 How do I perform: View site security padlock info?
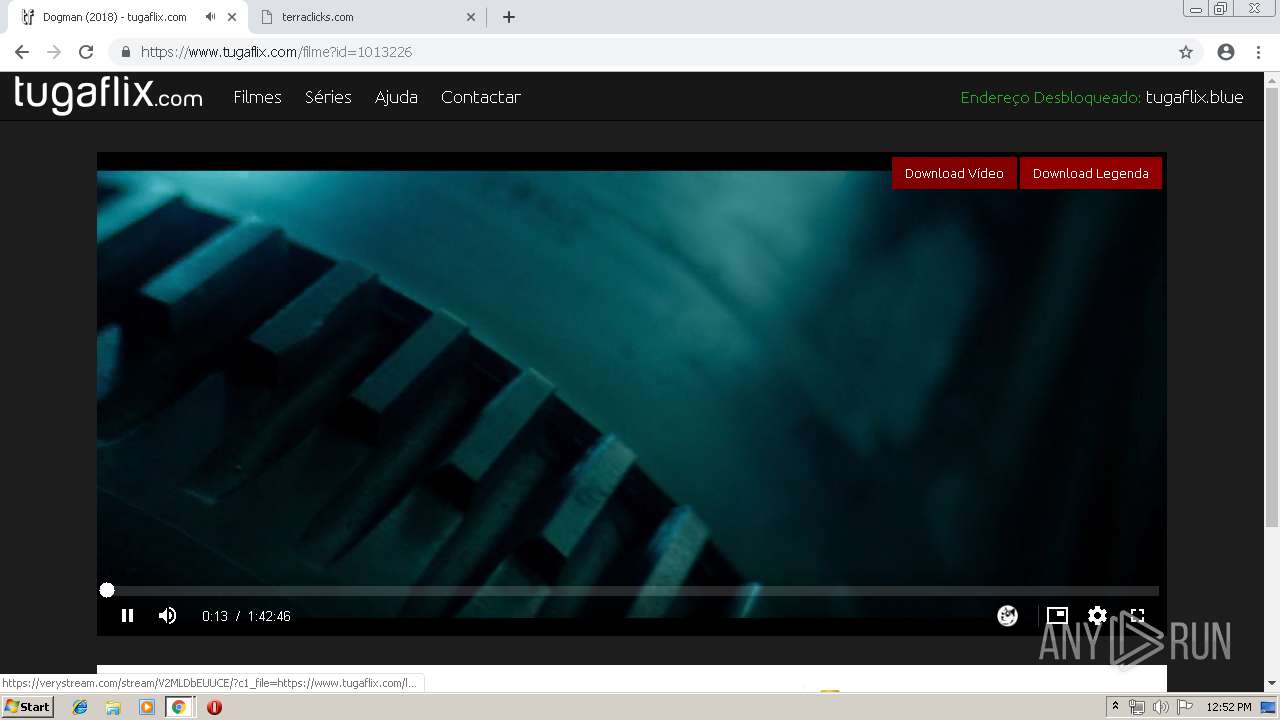point(126,52)
